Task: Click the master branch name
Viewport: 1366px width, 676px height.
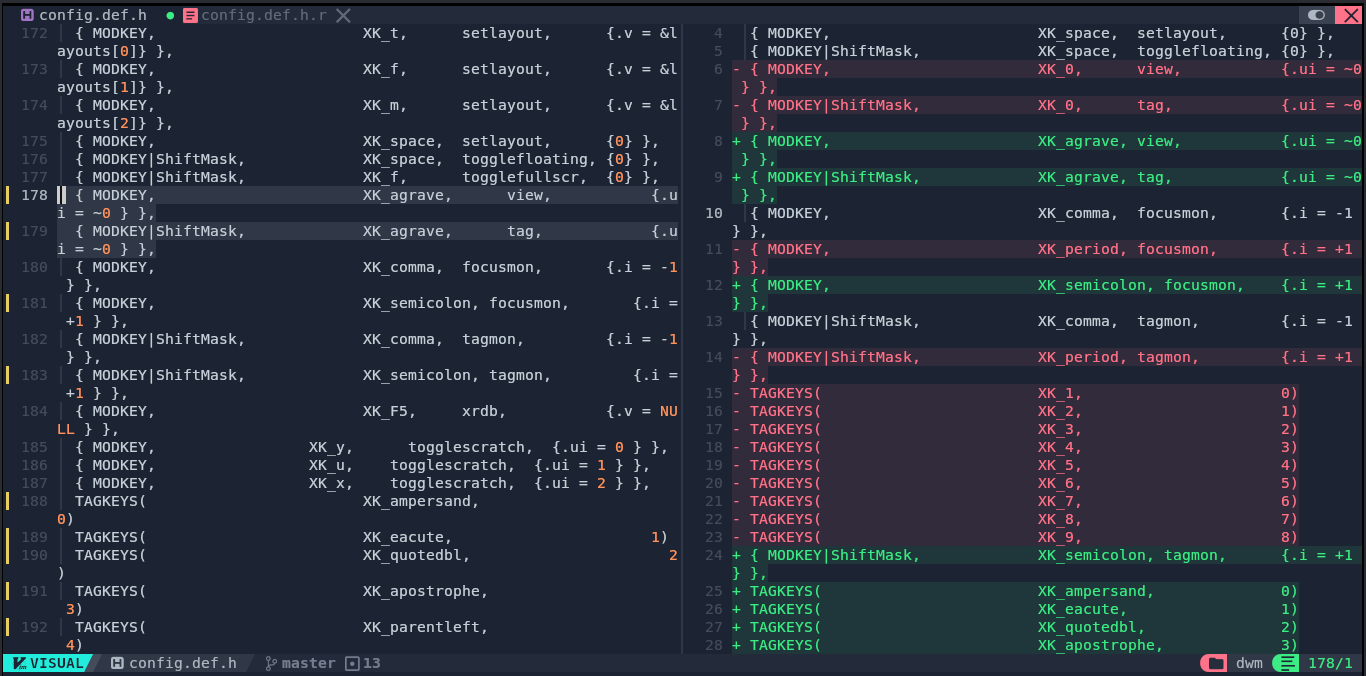Action: coord(309,663)
